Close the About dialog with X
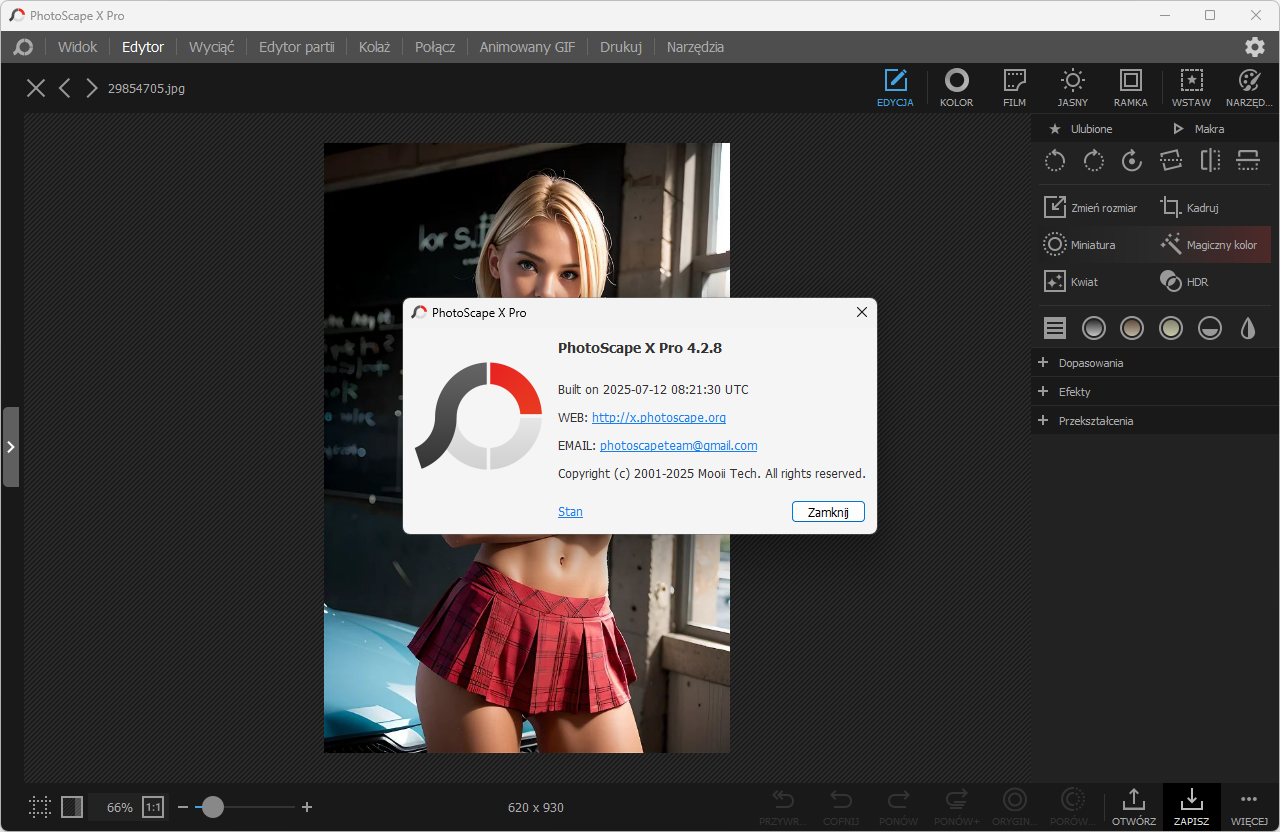The image size is (1280, 832). pyautogui.click(x=862, y=312)
